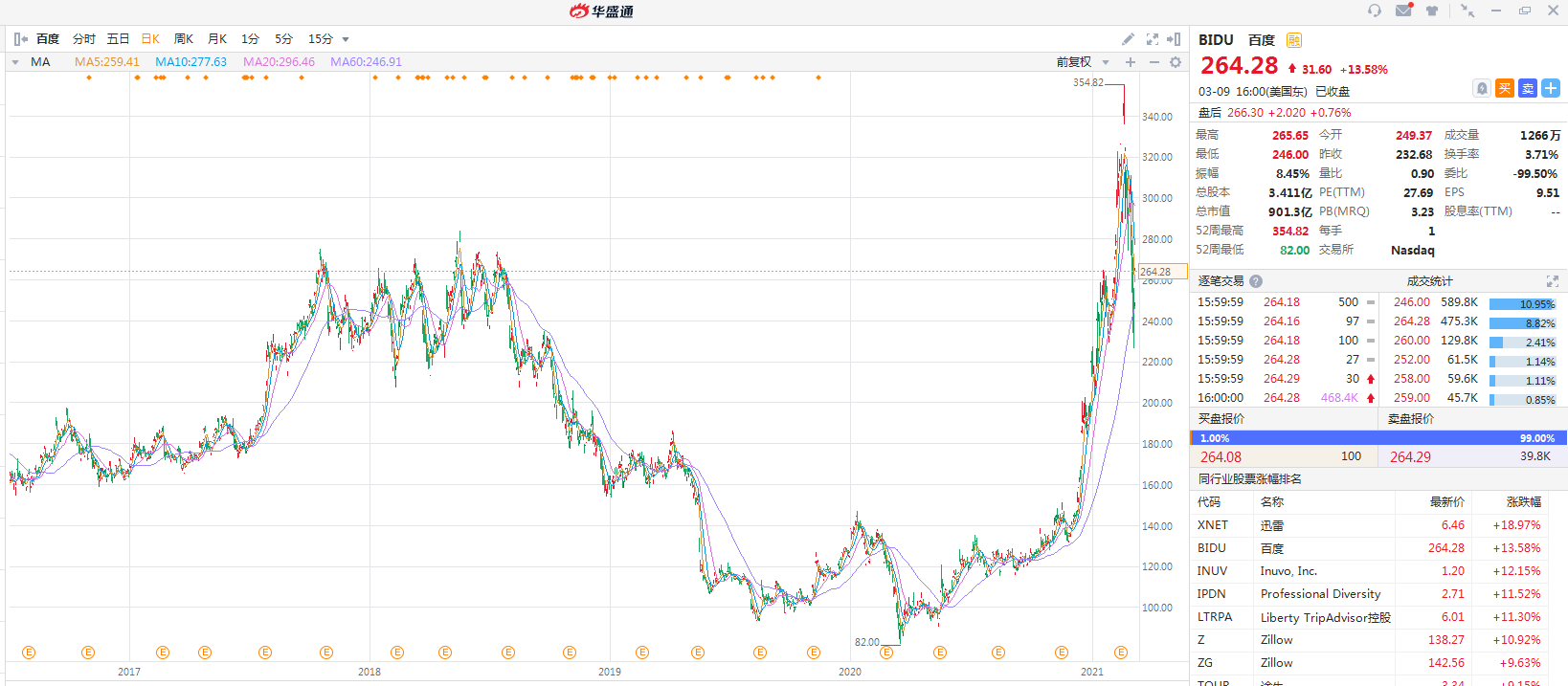Click the compact window mode icon
Image resolution: width=1568 pixels, height=686 pixels.
(1467, 11)
